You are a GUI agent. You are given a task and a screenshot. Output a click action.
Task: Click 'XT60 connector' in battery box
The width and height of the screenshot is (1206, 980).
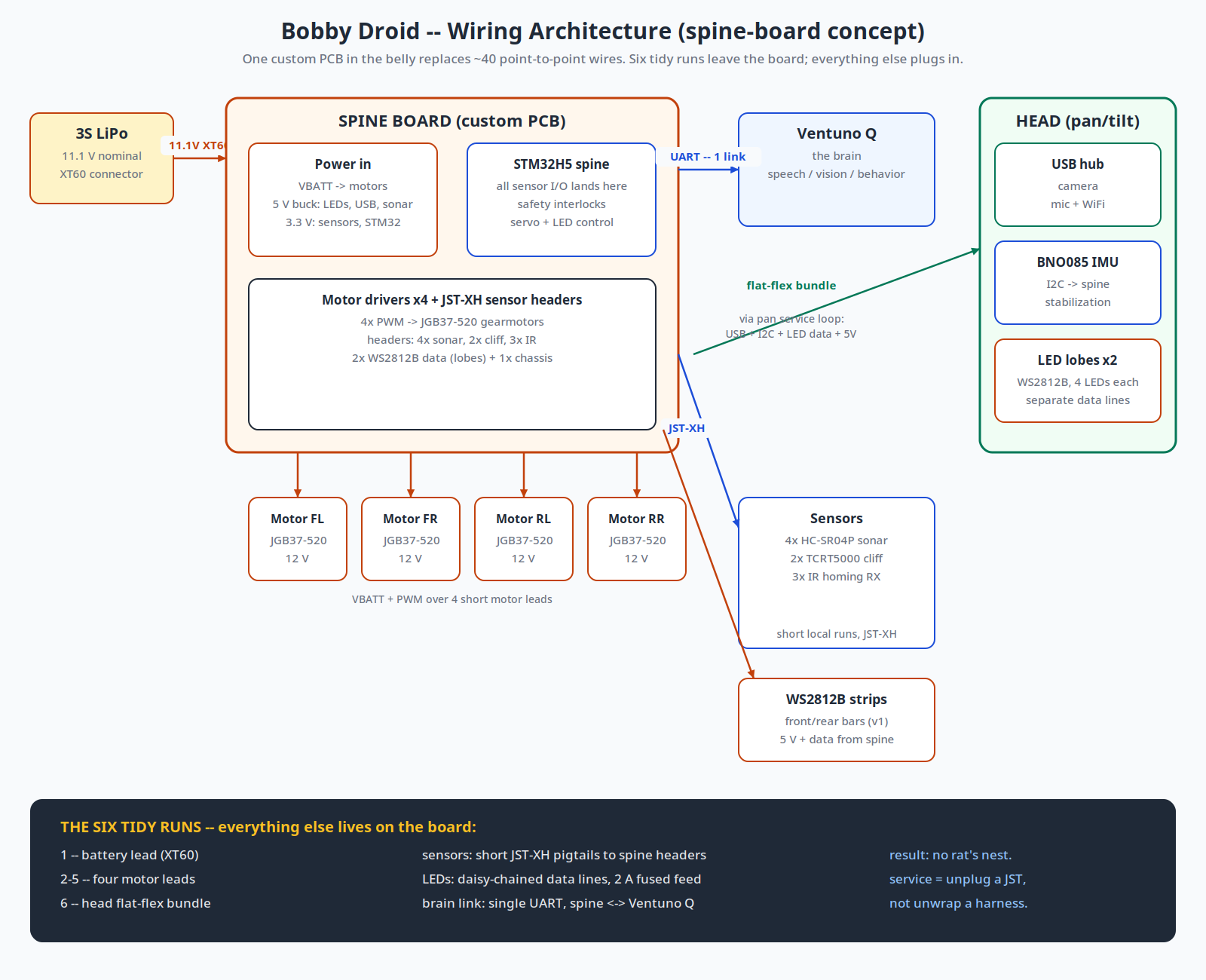tap(102, 174)
